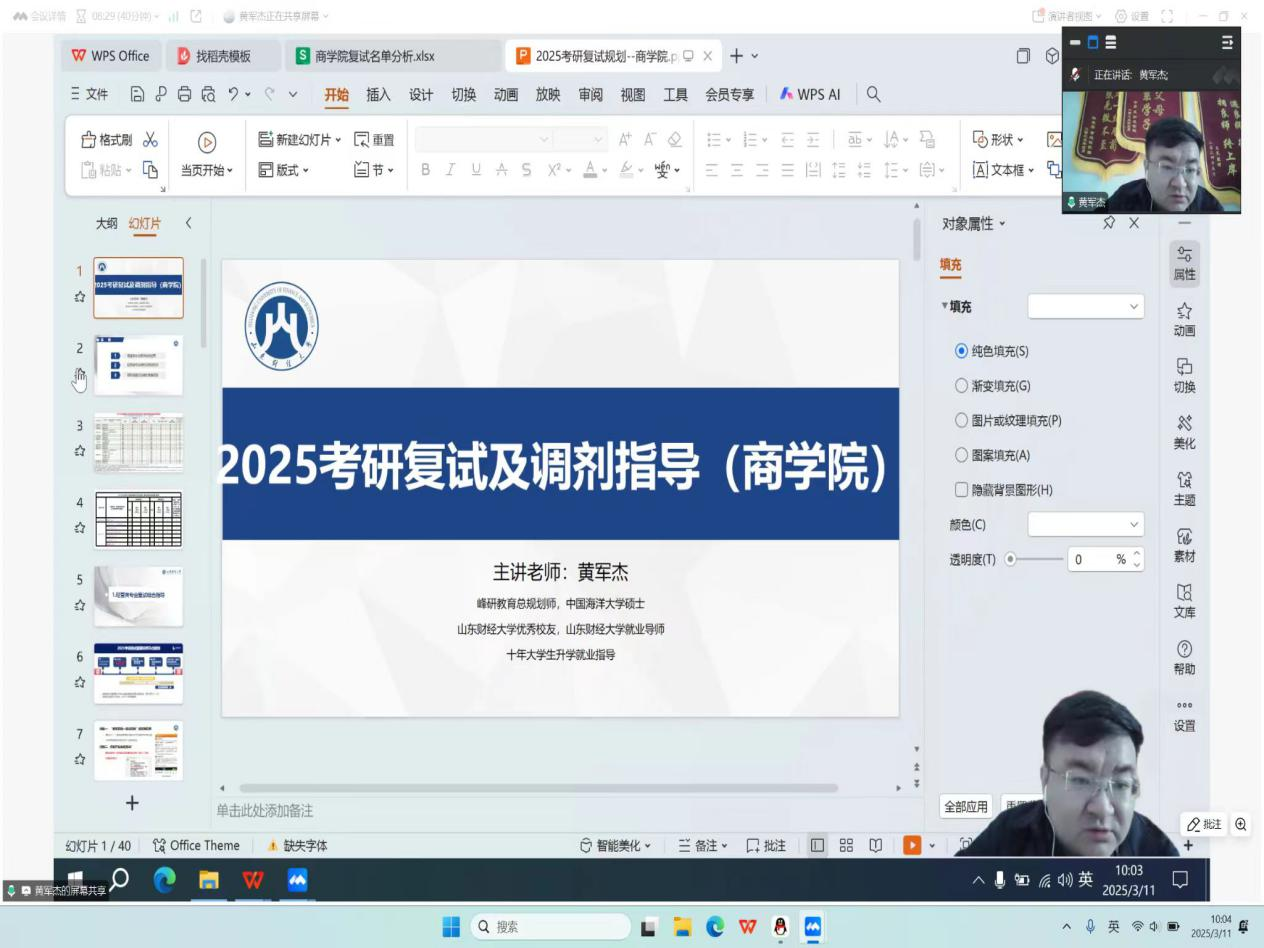Switch to 动画 ribbon tab
Image resolution: width=1264 pixels, height=948 pixels.
[506, 94]
